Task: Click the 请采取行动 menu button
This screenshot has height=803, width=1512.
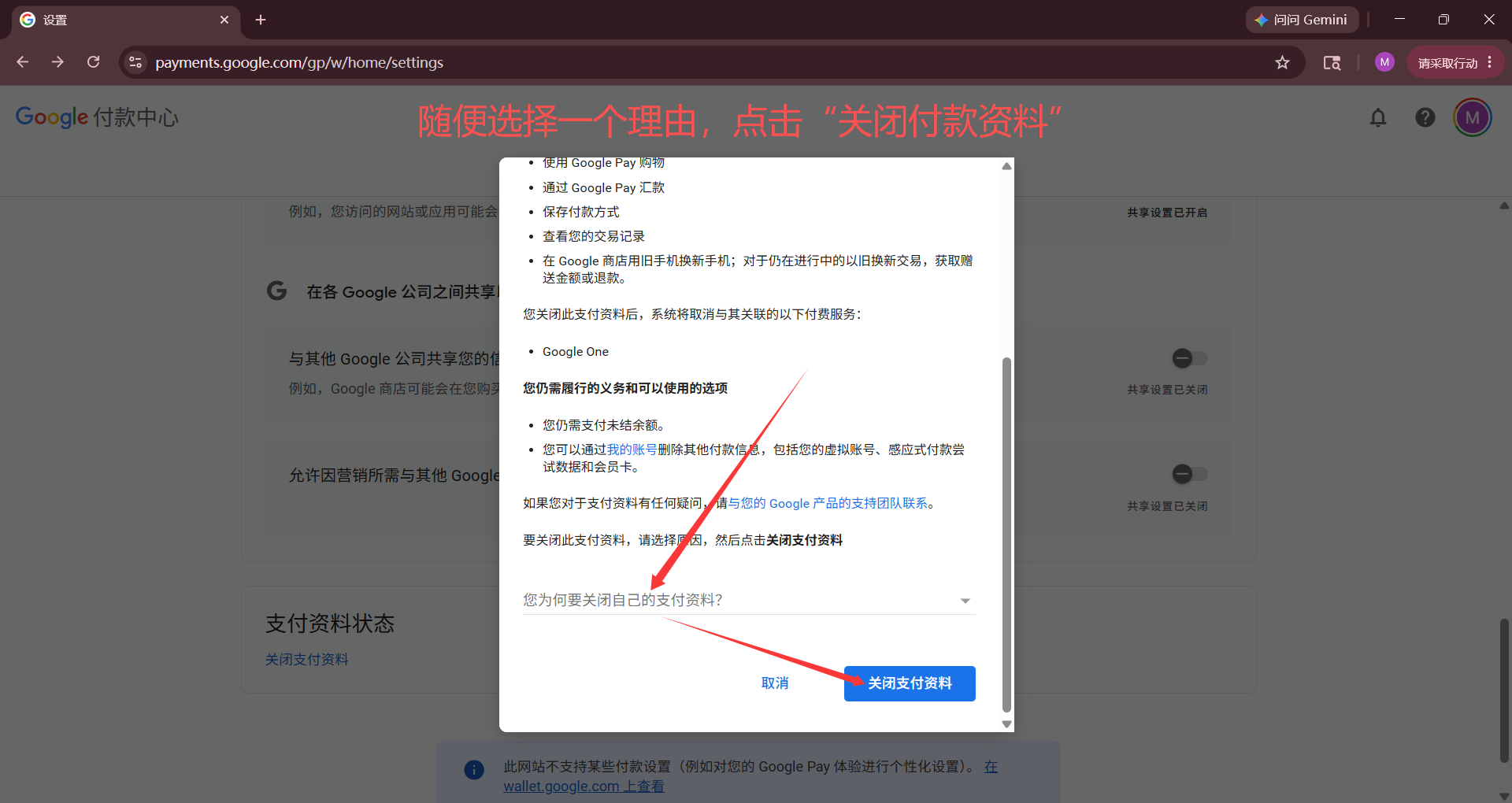Action: (x=1455, y=62)
